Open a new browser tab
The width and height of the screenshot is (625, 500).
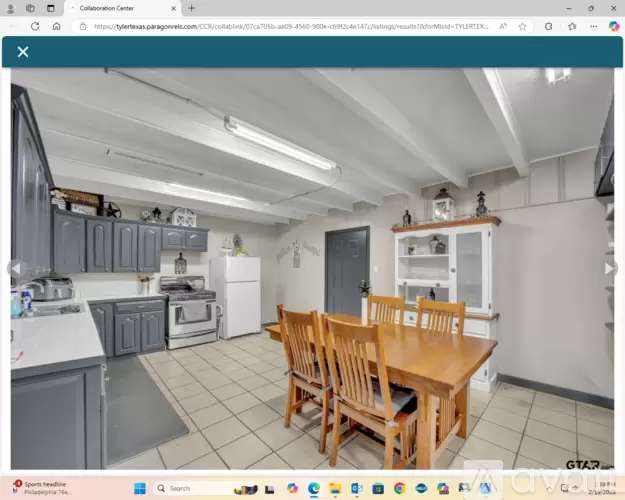pos(191,8)
